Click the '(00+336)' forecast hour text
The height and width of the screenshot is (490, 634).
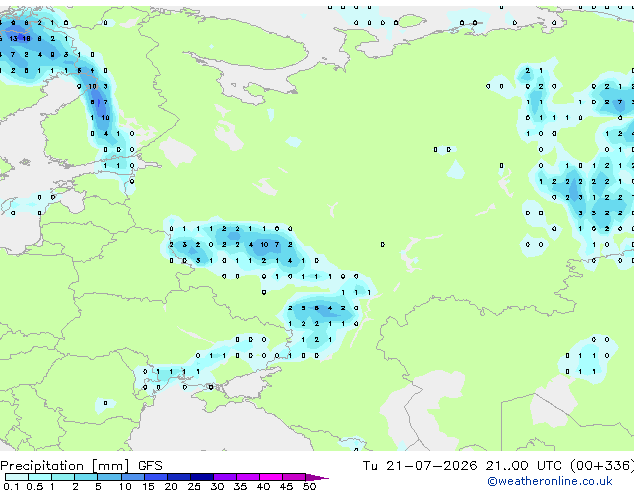602,466
